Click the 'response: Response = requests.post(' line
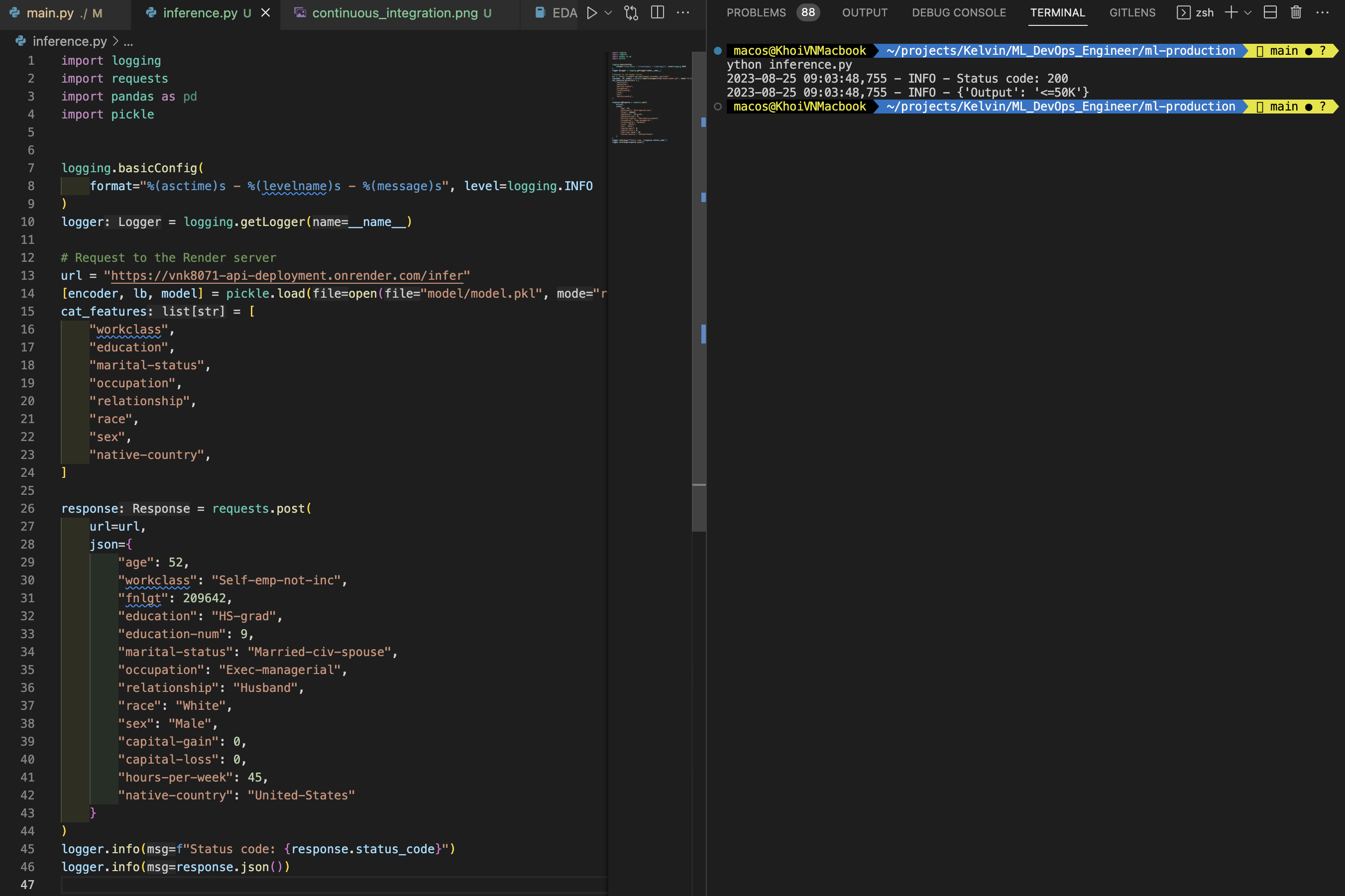 pos(186,509)
